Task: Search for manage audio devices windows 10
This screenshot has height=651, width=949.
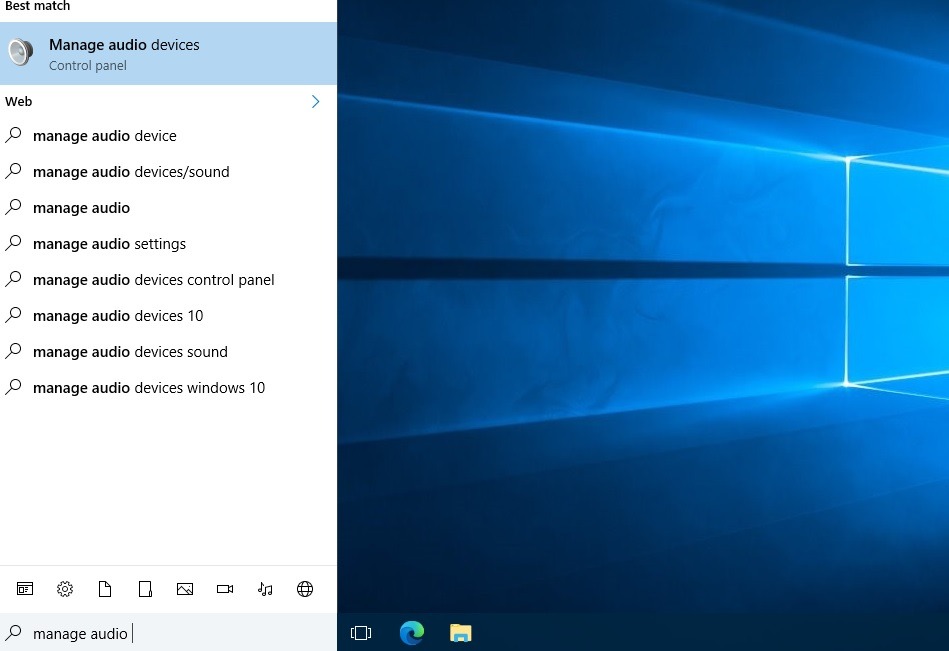Action: (148, 387)
